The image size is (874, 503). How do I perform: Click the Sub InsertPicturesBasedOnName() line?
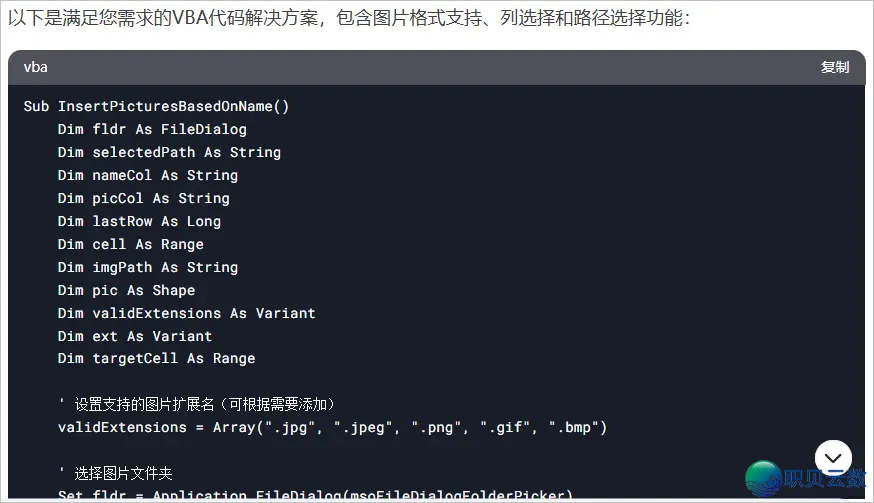pos(156,106)
